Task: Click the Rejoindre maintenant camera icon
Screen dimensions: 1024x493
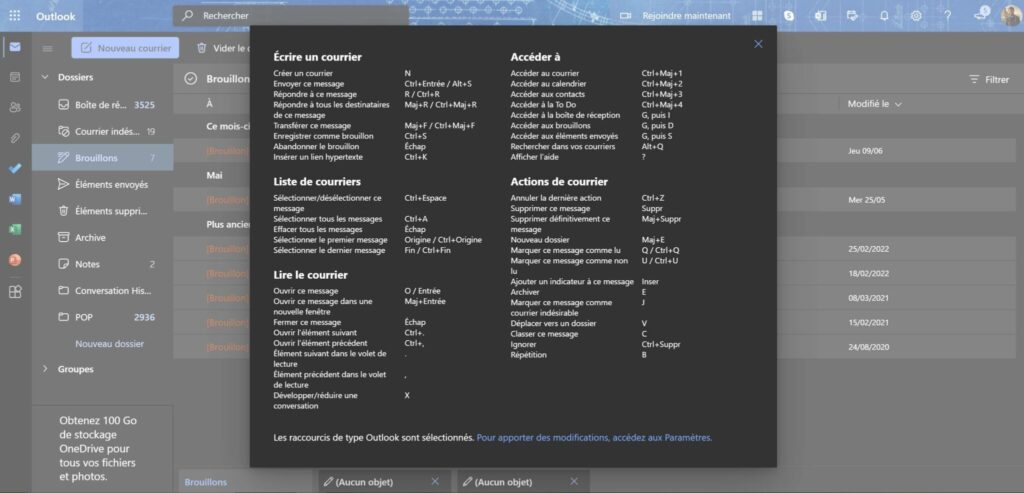Action: tap(625, 16)
